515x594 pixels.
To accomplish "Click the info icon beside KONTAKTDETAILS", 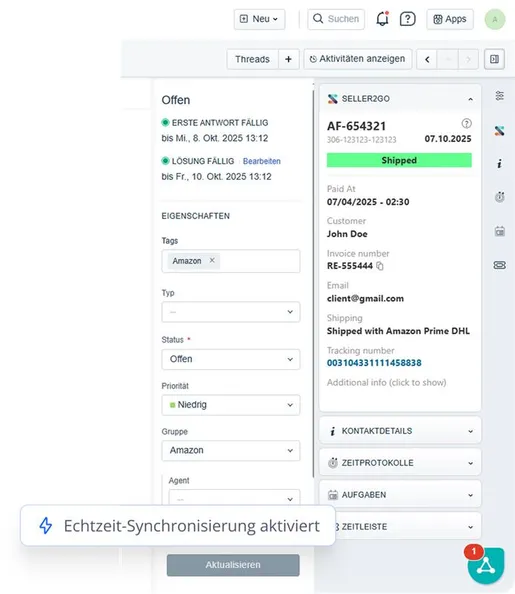I will pos(332,431).
